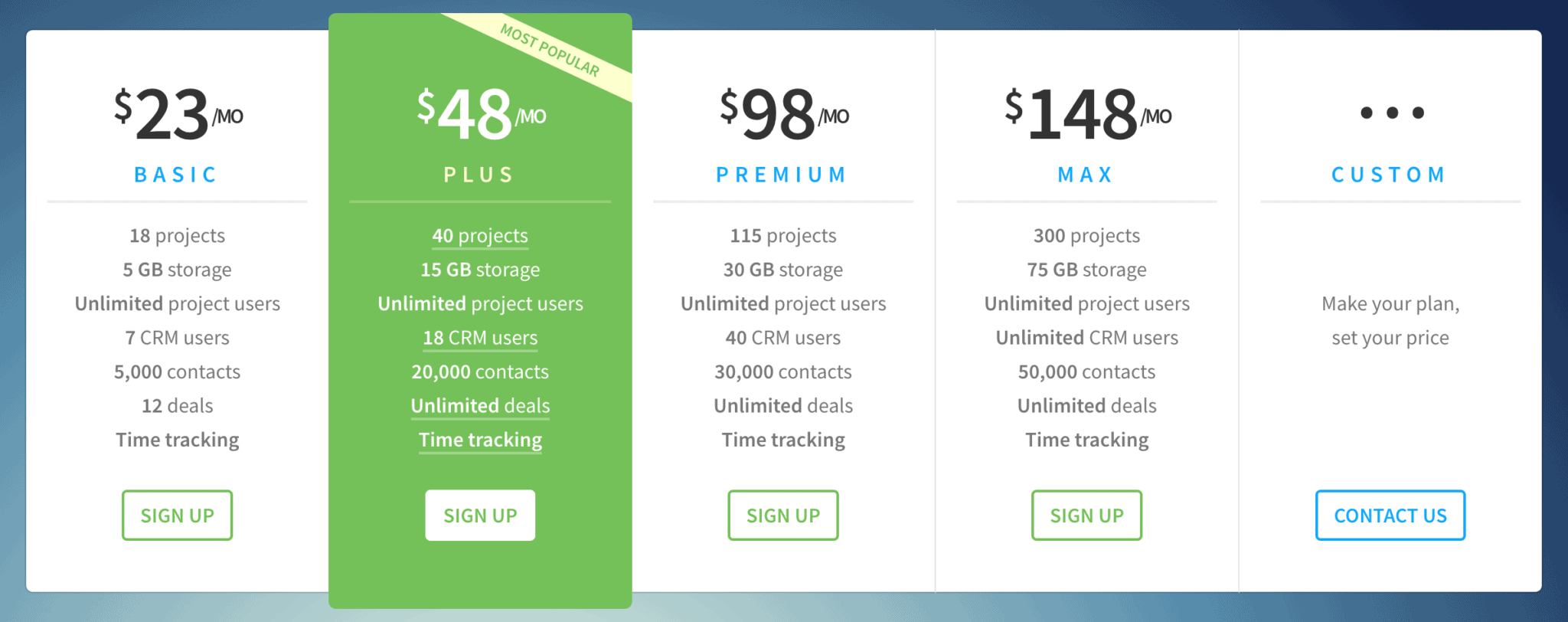Click the $23/mo price heading
The image size is (1568, 622).
[178, 113]
